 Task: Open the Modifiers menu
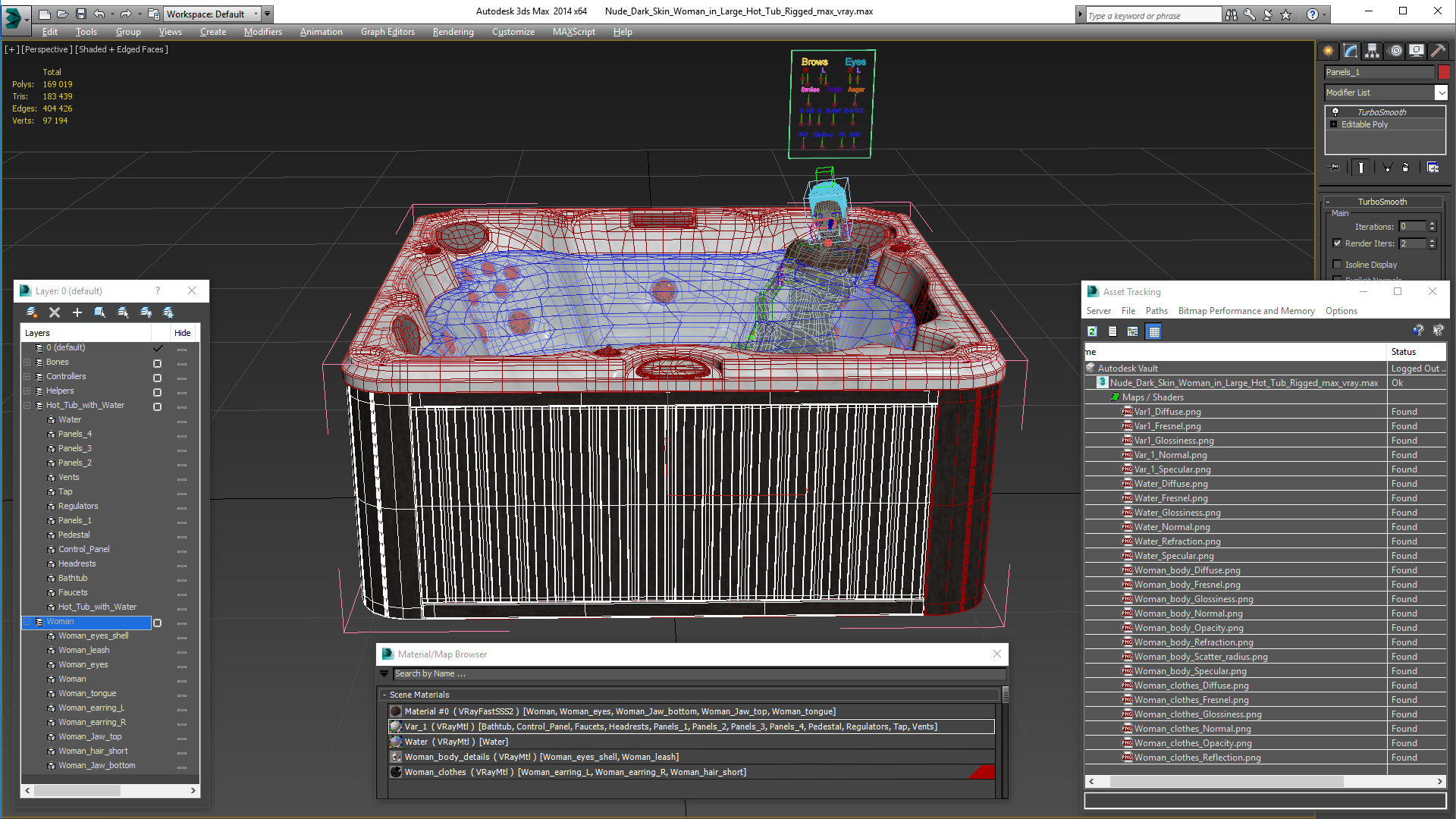coord(263,32)
